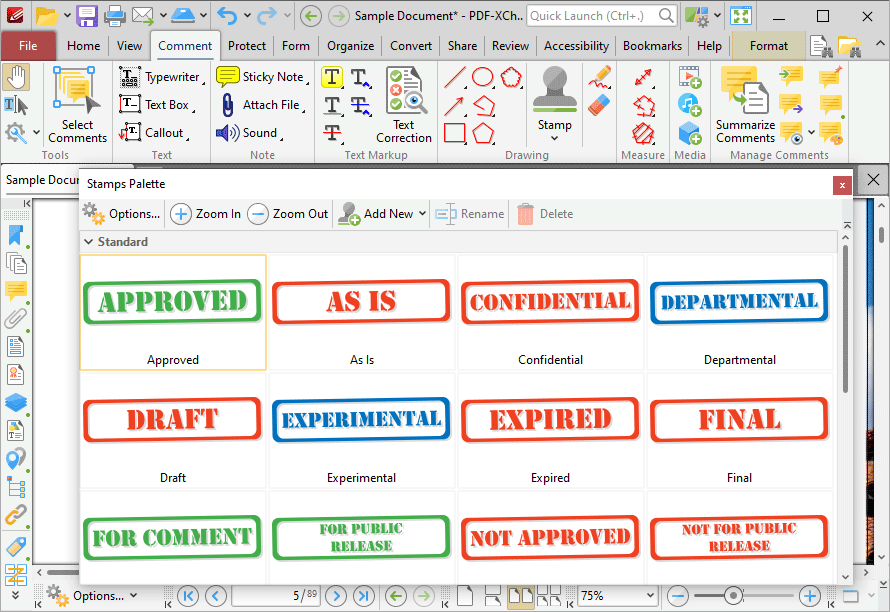
Task: Open the File menu
Action: click(28, 46)
